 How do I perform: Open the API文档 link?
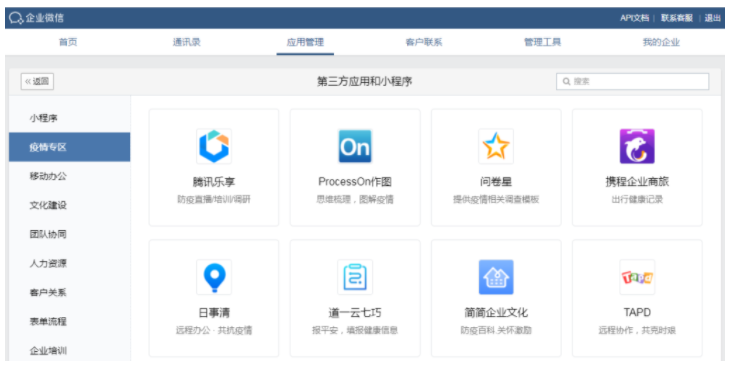pyautogui.click(x=634, y=18)
